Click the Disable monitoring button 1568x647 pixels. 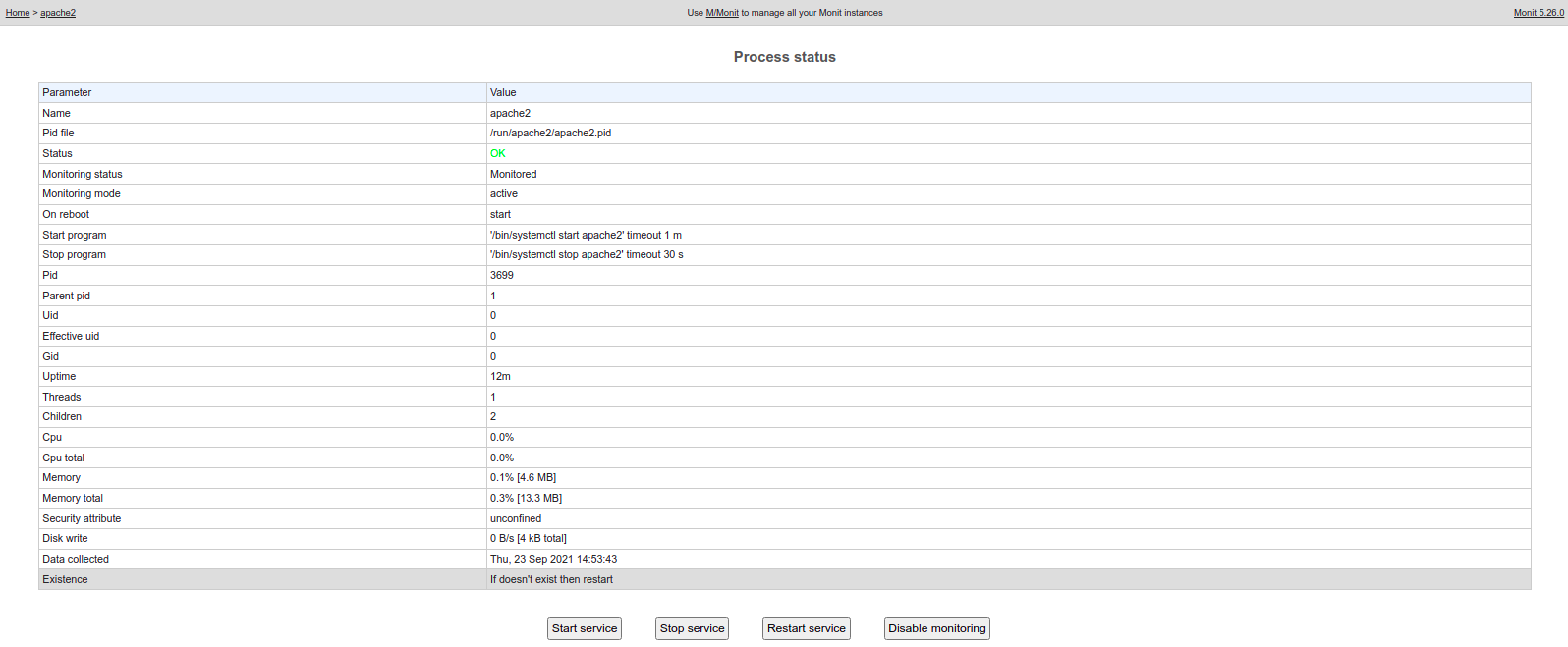click(x=937, y=628)
